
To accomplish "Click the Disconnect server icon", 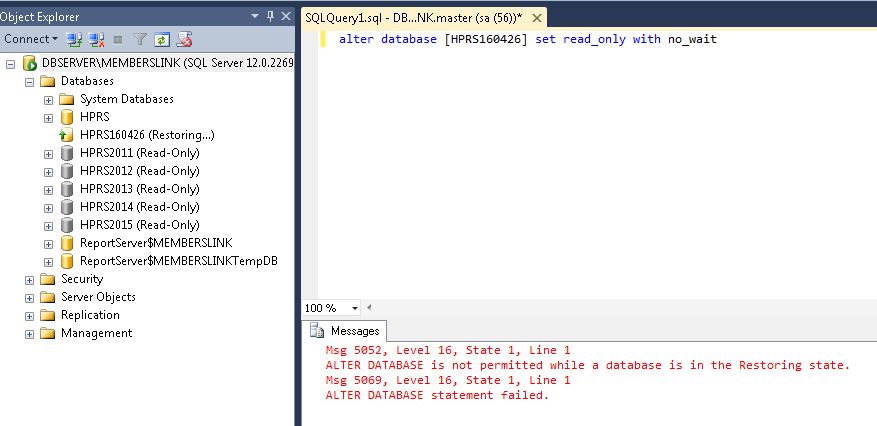I will pos(96,39).
